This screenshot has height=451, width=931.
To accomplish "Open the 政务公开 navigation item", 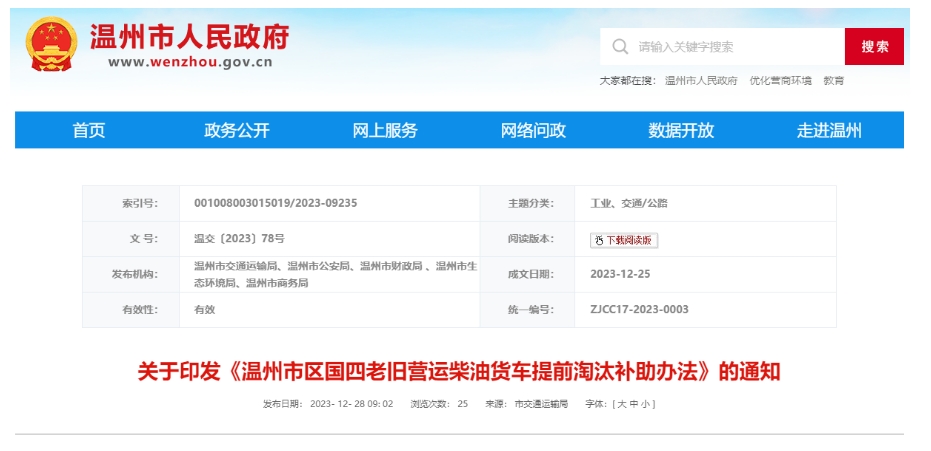I will pos(237,131).
